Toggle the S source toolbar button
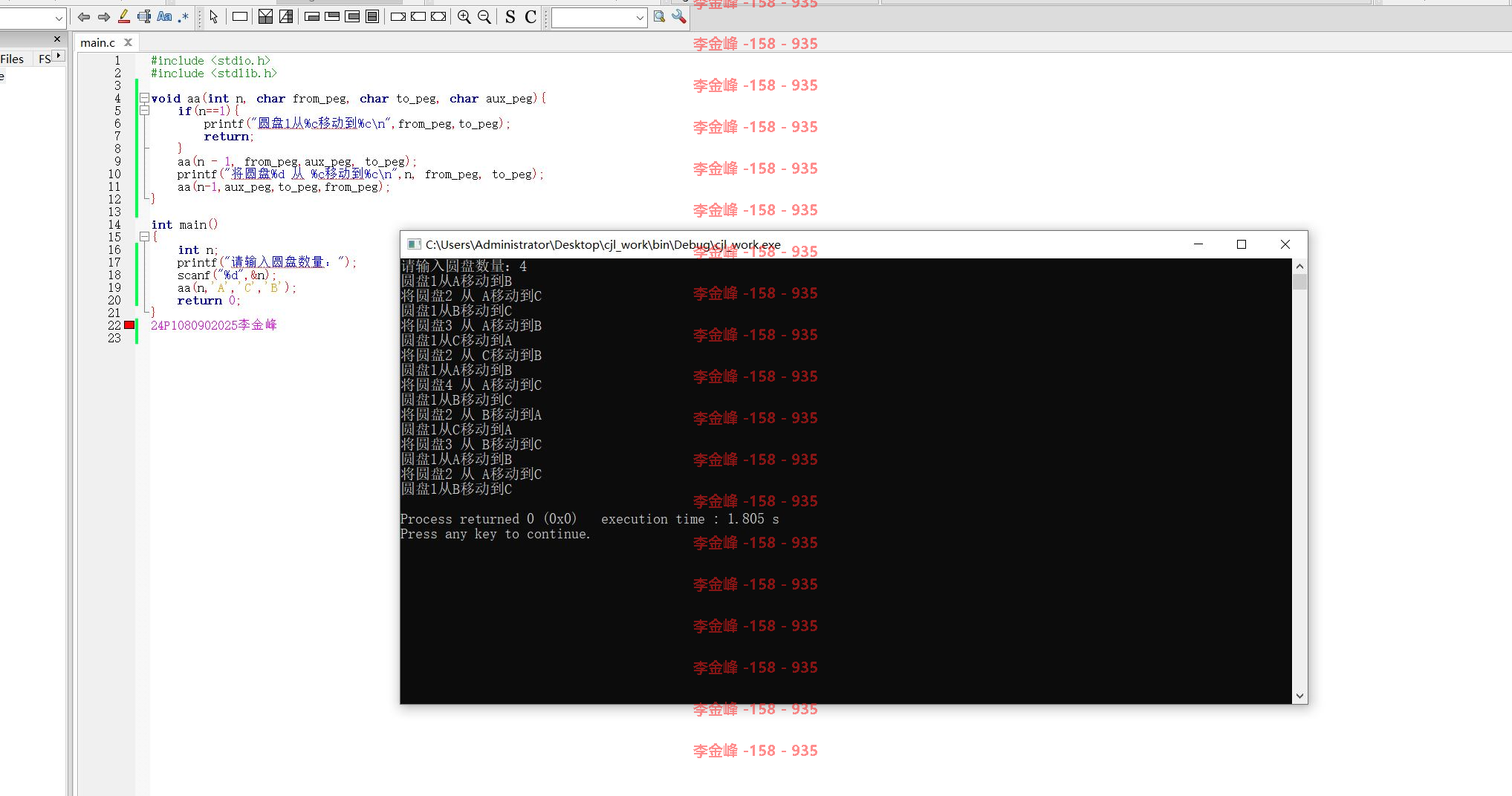1512x796 pixels. [x=510, y=16]
